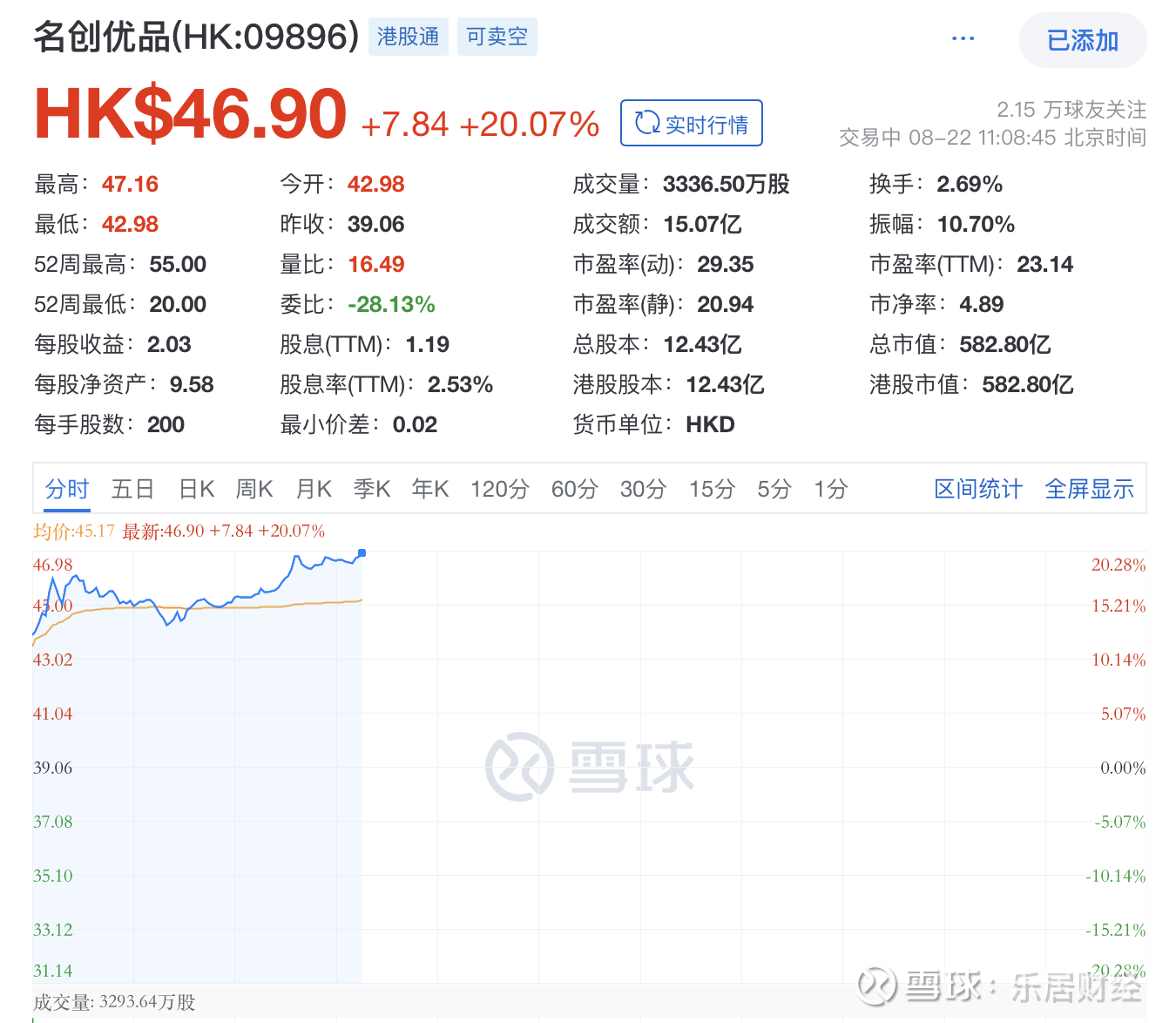Viewport: 1176px width, 1023px height.
Task: Click the 最高 value 47.16
Action: pos(130,184)
